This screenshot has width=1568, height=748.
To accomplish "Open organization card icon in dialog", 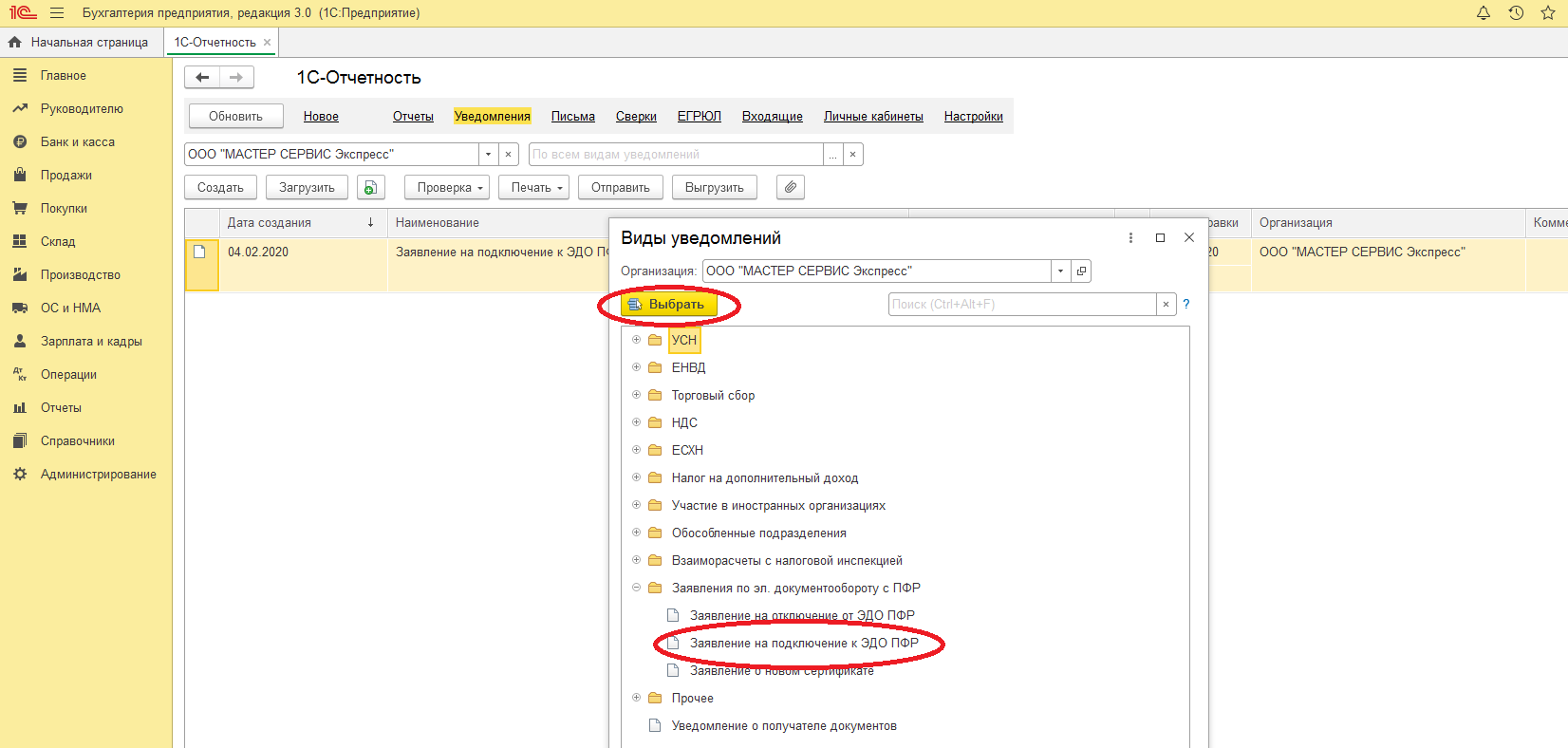I will click(x=1081, y=271).
